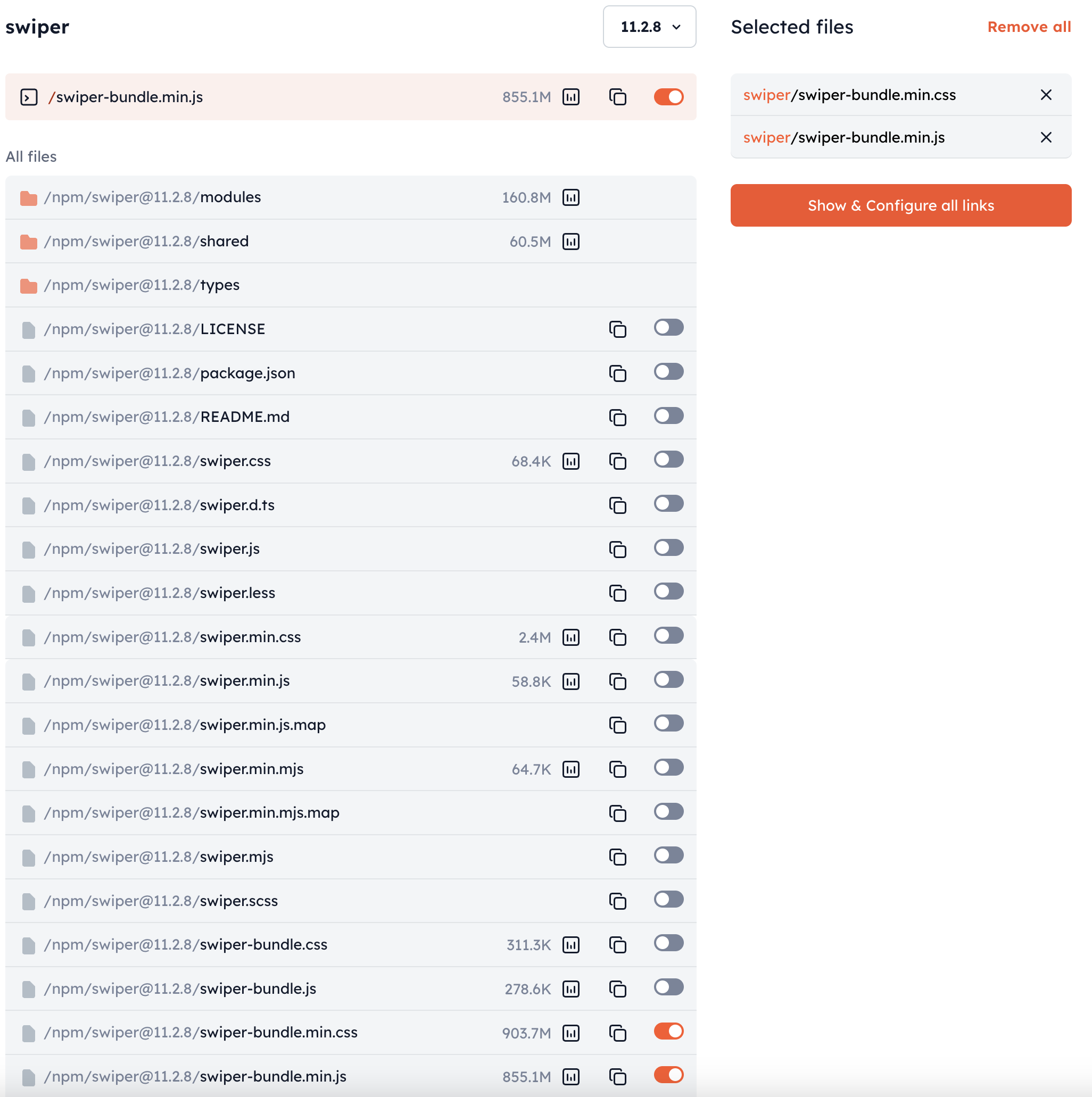Copy link of default swiper-bundle.min.js file

coord(617,97)
